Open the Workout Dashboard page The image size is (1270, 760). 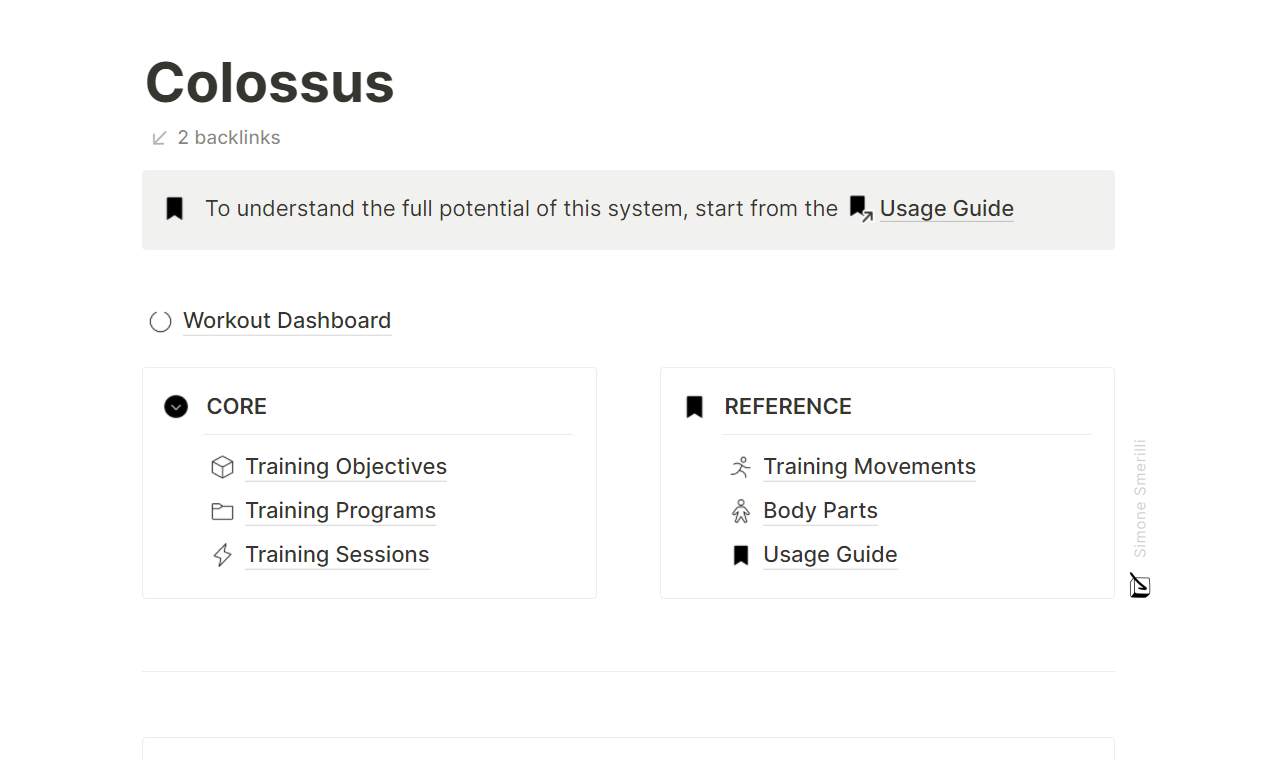[287, 321]
